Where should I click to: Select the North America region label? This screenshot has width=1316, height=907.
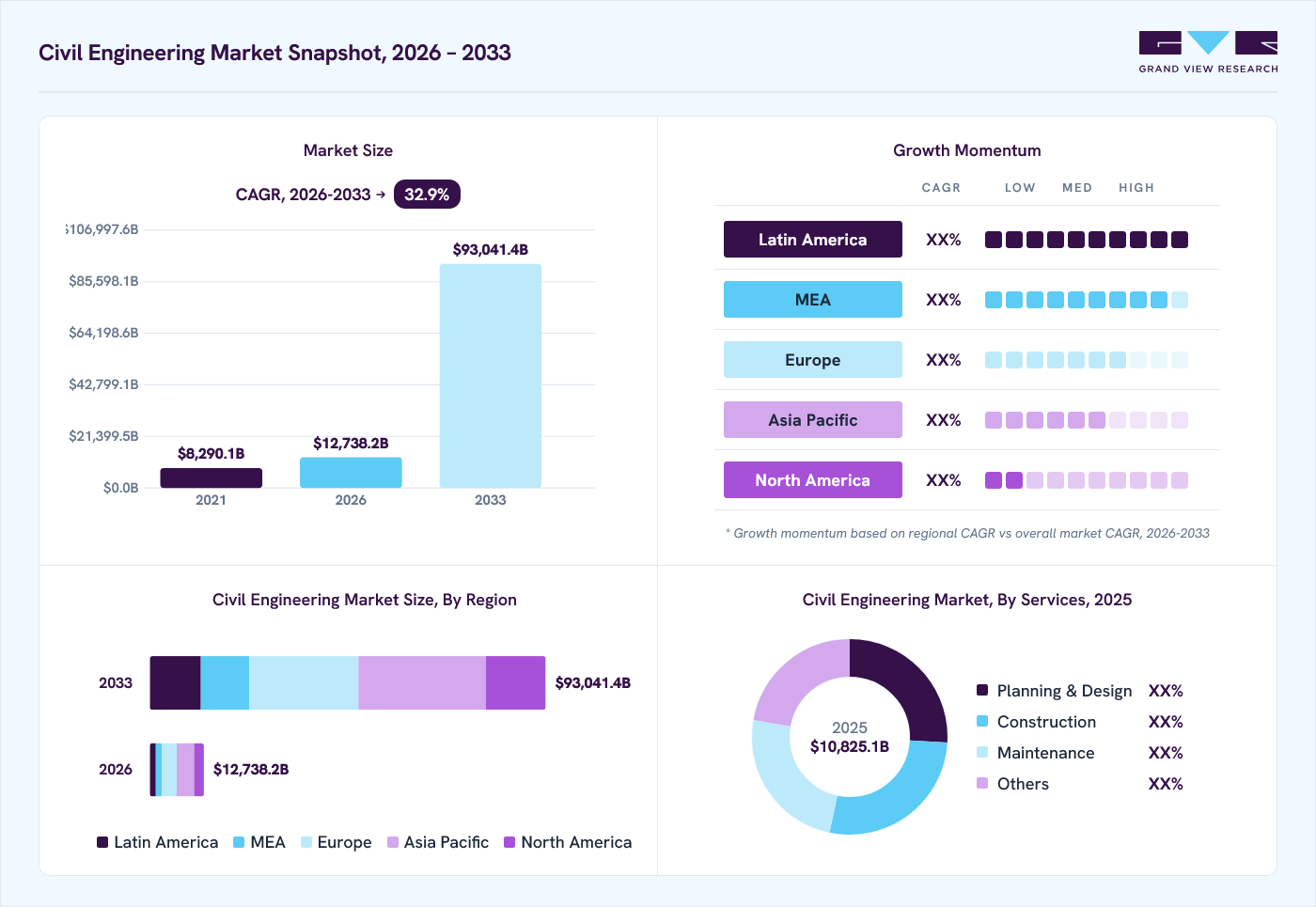[813, 480]
